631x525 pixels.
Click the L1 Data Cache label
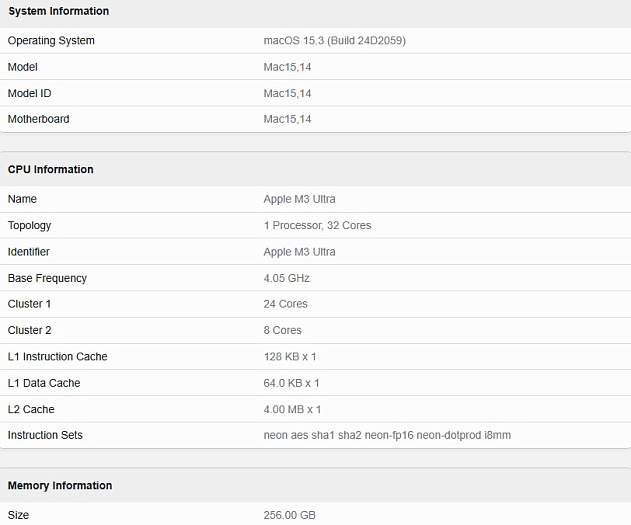[44, 383]
